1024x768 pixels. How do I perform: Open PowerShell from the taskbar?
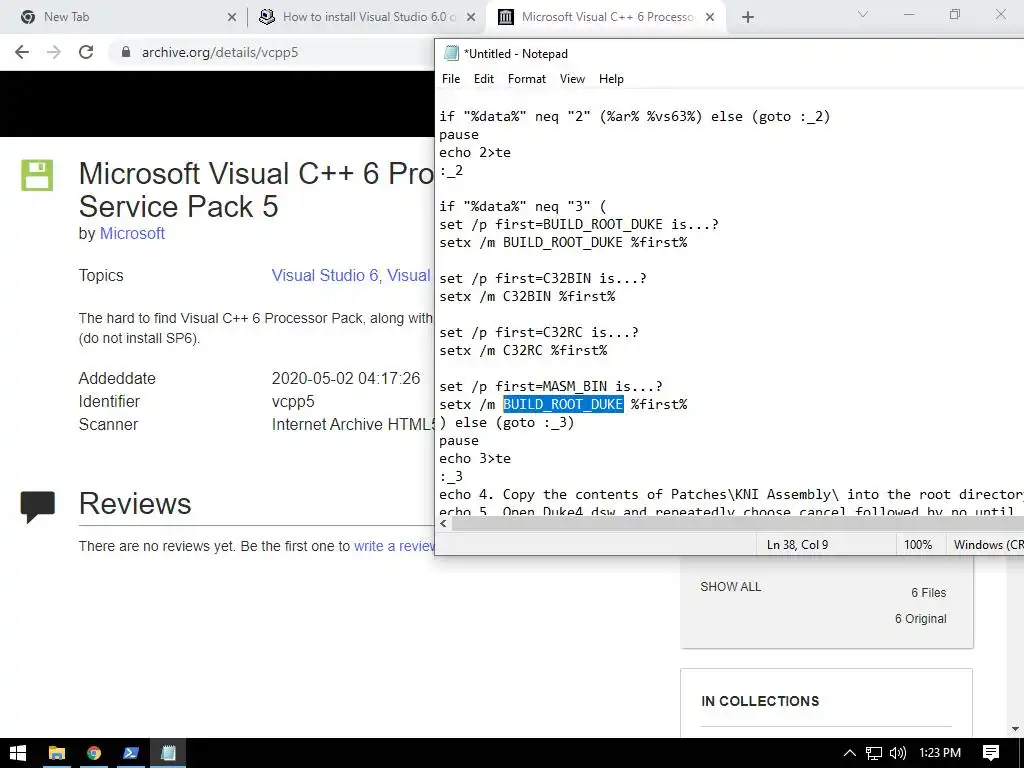coord(131,753)
